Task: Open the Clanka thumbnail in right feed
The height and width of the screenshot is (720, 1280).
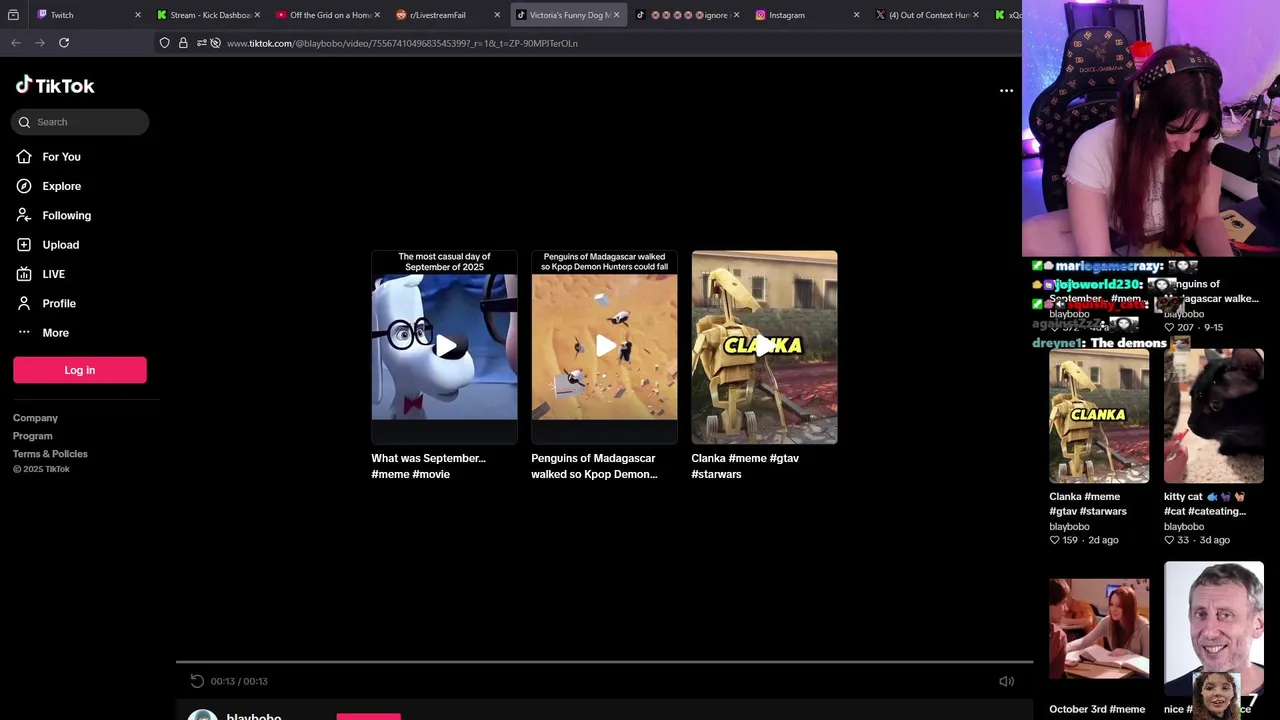Action: [x=1099, y=417]
